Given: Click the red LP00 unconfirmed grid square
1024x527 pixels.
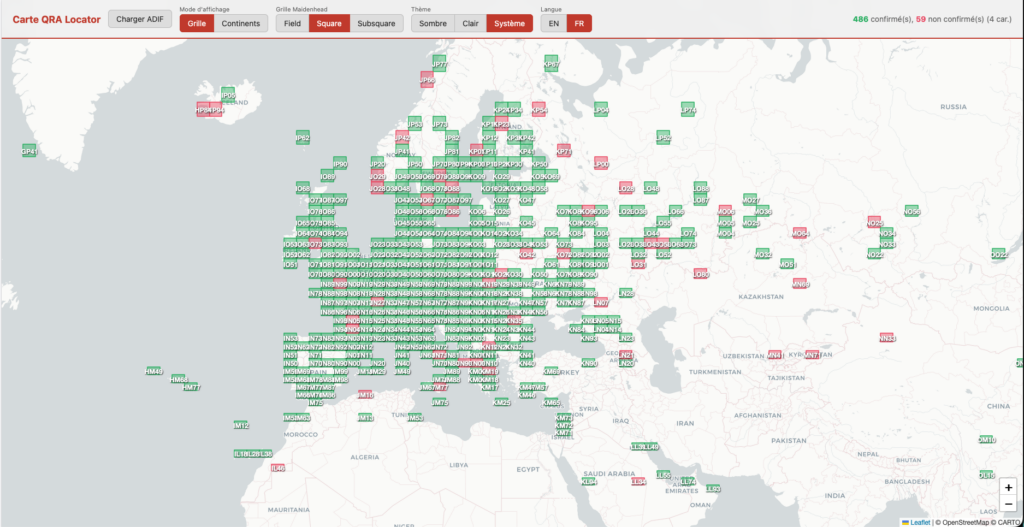Looking at the screenshot, I should (x=601, y=163).
